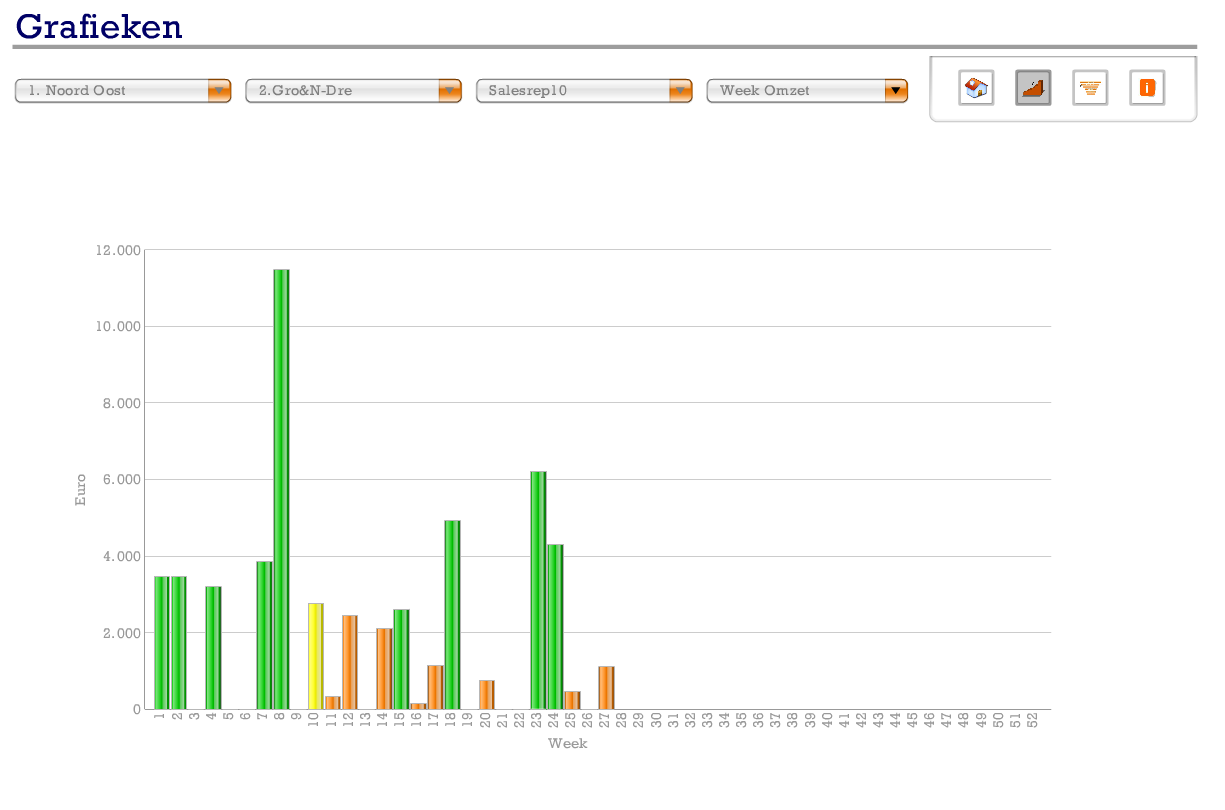Click the 'Grafieken' page heading
The width and height of the screenshot is (1225, 810).
click(x=99, y=26)
